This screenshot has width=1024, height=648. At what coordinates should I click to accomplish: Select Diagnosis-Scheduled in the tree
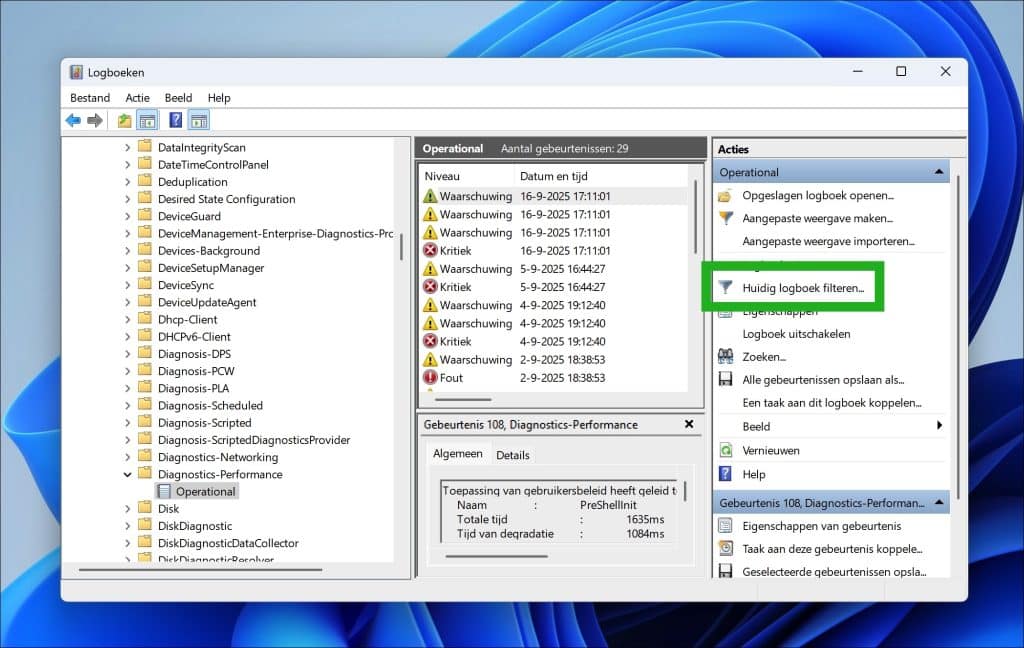(x=210, y=406)
